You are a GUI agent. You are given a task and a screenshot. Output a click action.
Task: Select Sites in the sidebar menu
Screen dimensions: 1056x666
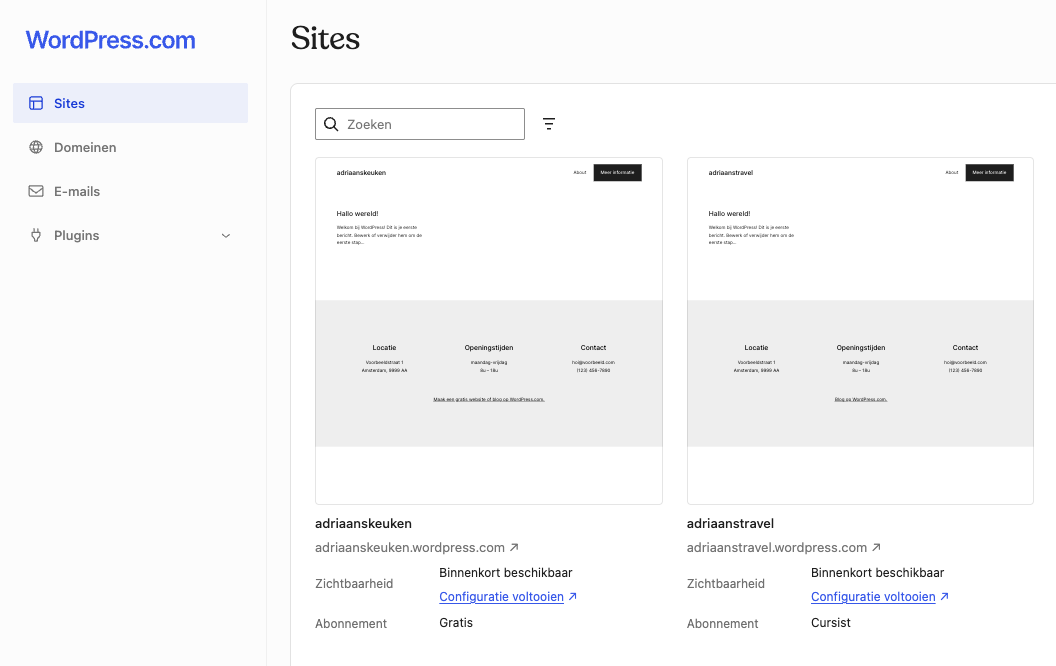pos(130,103)
